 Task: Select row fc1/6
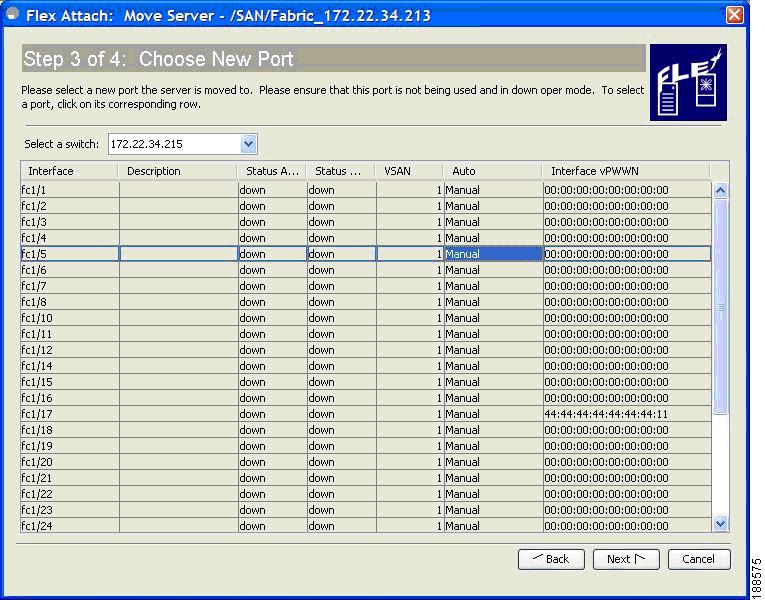point(366,270)
